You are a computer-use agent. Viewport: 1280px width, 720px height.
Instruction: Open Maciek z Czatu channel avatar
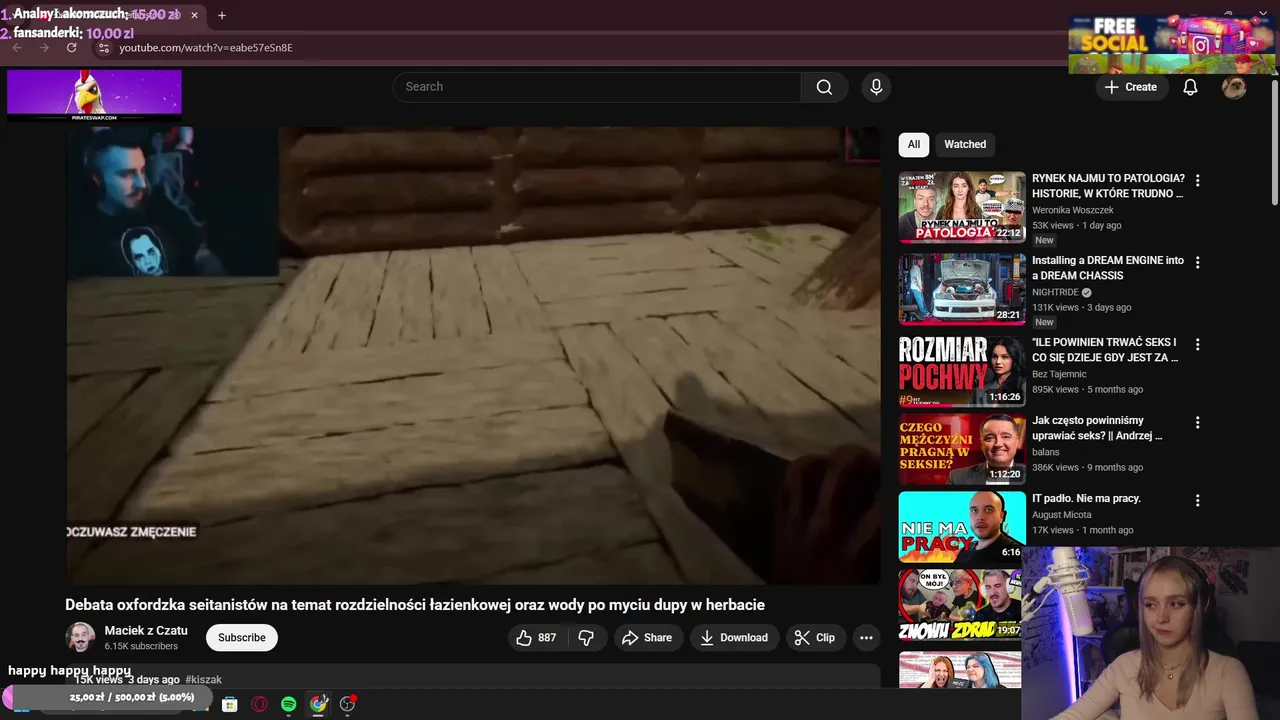point(80,637)
